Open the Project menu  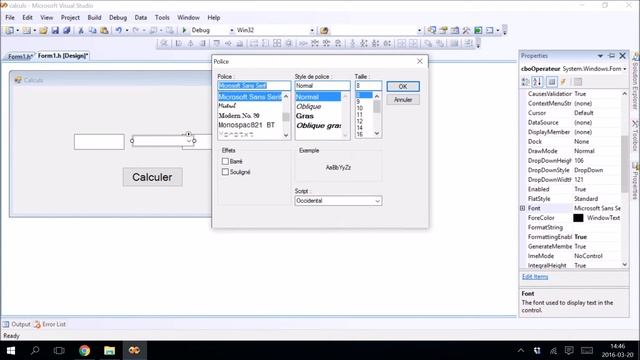point(70,18)
